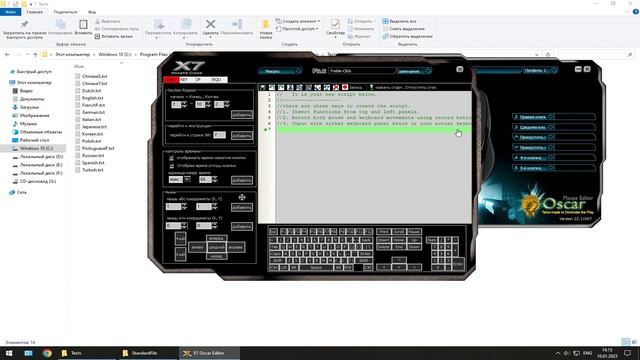This screenshot has height=360, width=640.
Task: Click the go-to-line number input field
Action: click(220, 135)
